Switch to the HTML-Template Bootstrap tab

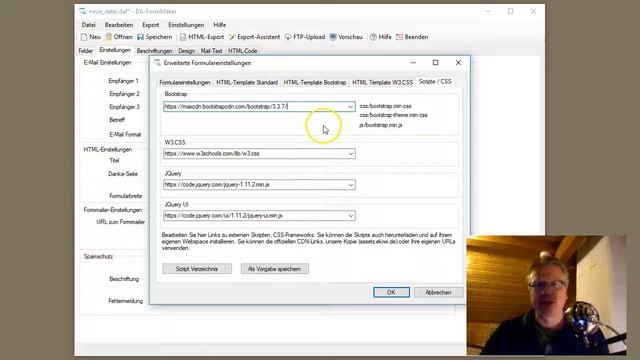click(315, 82)
